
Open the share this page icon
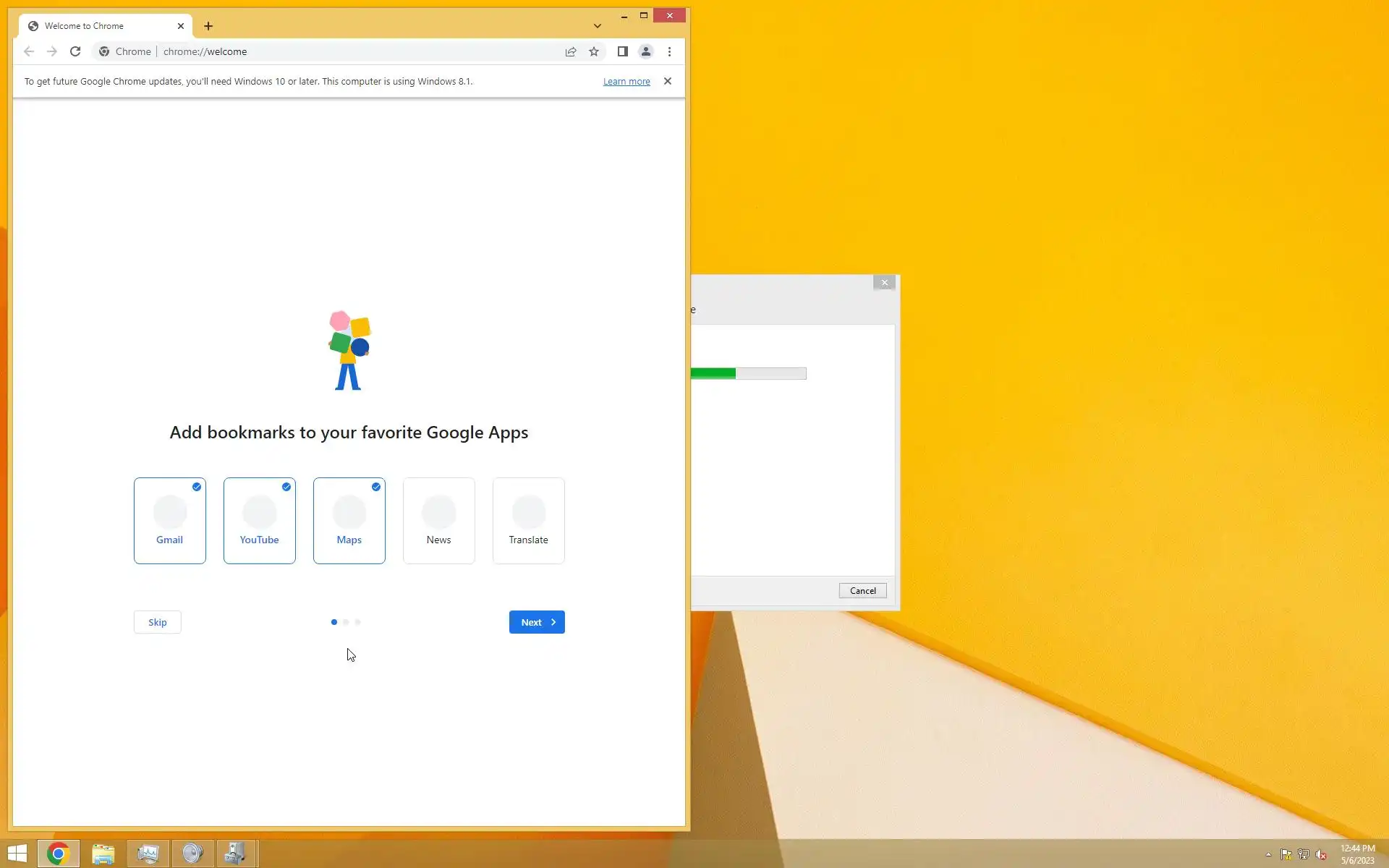click(x=571, y=51)
